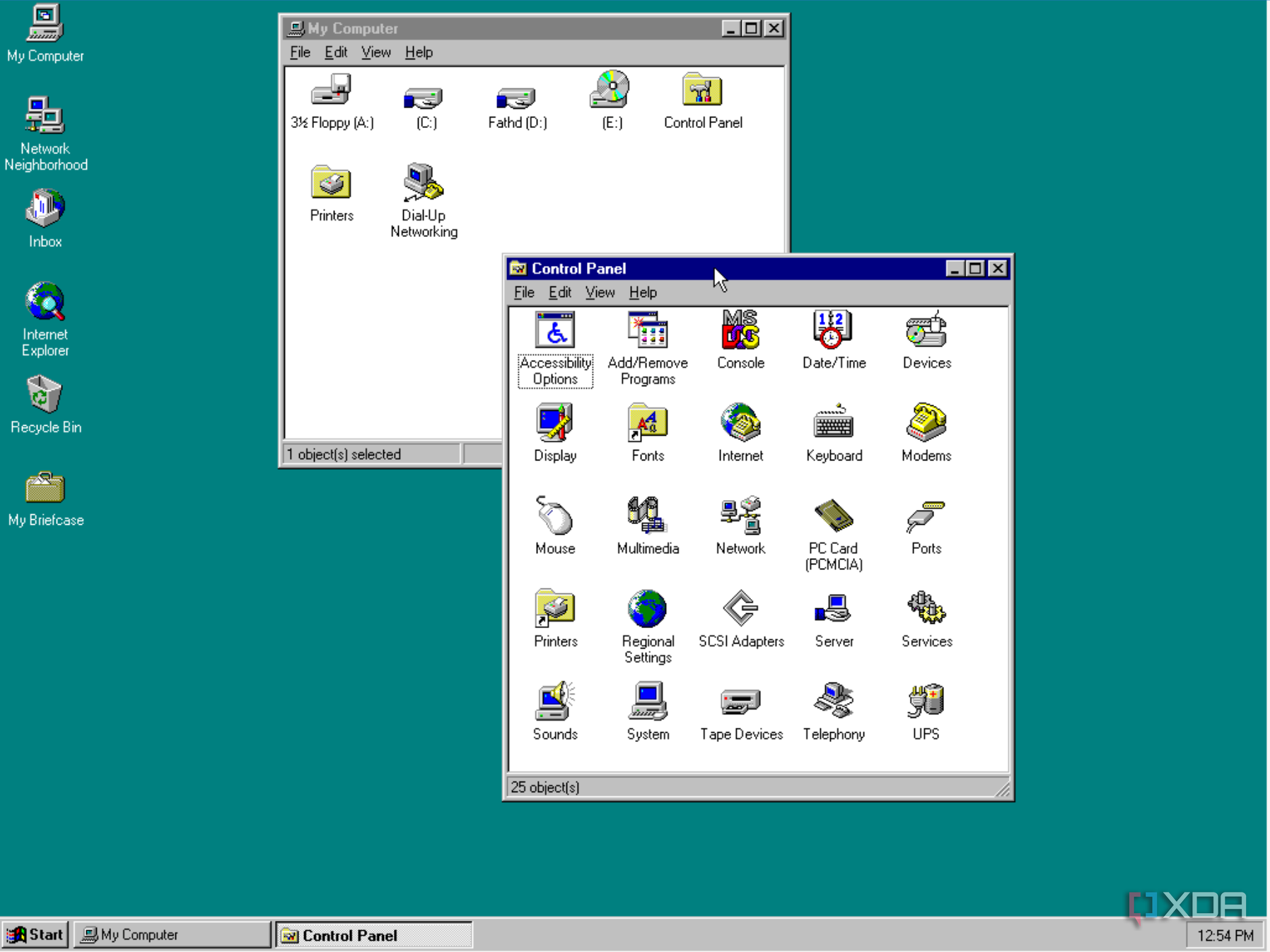Select the Recycle Bin desktop icon
The width and height of the screenshot is (1270, 952).
pyautogui.click(x=45, y=405)
